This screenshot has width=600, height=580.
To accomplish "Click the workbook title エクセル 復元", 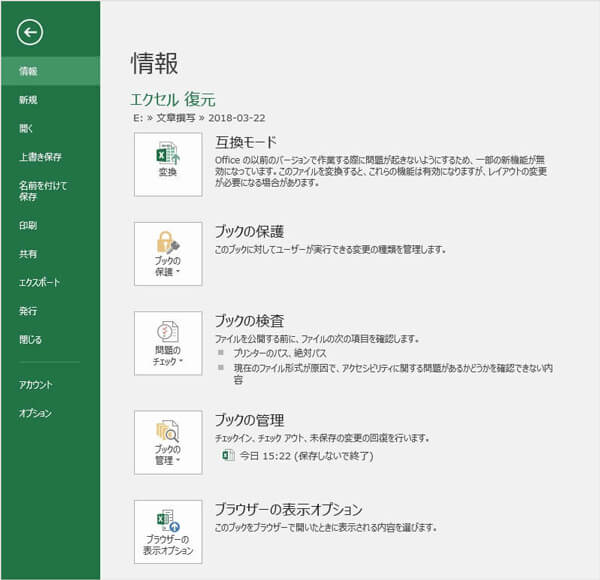I will click(x=173, y=99).
